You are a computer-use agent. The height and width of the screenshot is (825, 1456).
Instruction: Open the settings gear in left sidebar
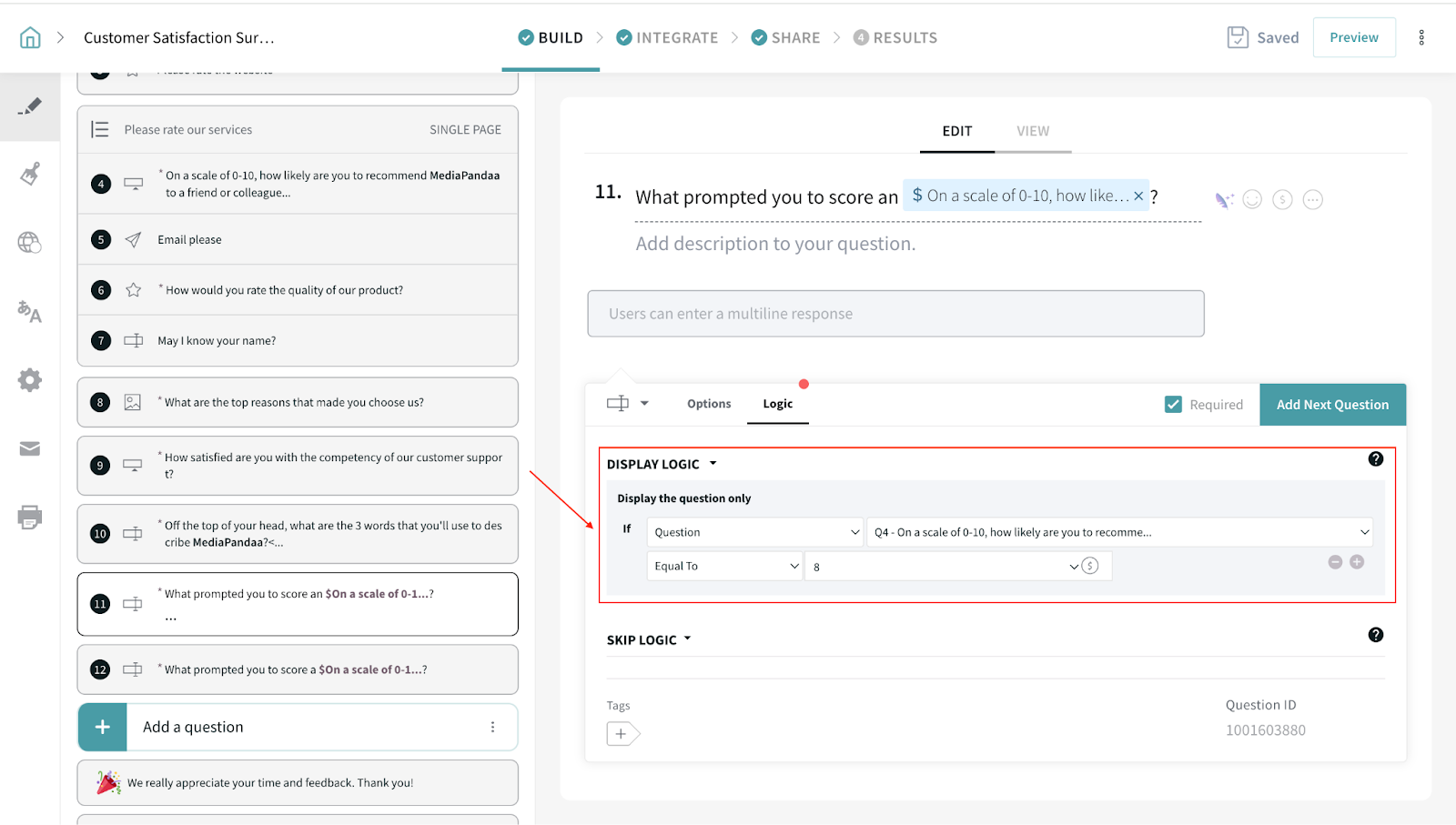pyautogui.click(x=30, y=380)
